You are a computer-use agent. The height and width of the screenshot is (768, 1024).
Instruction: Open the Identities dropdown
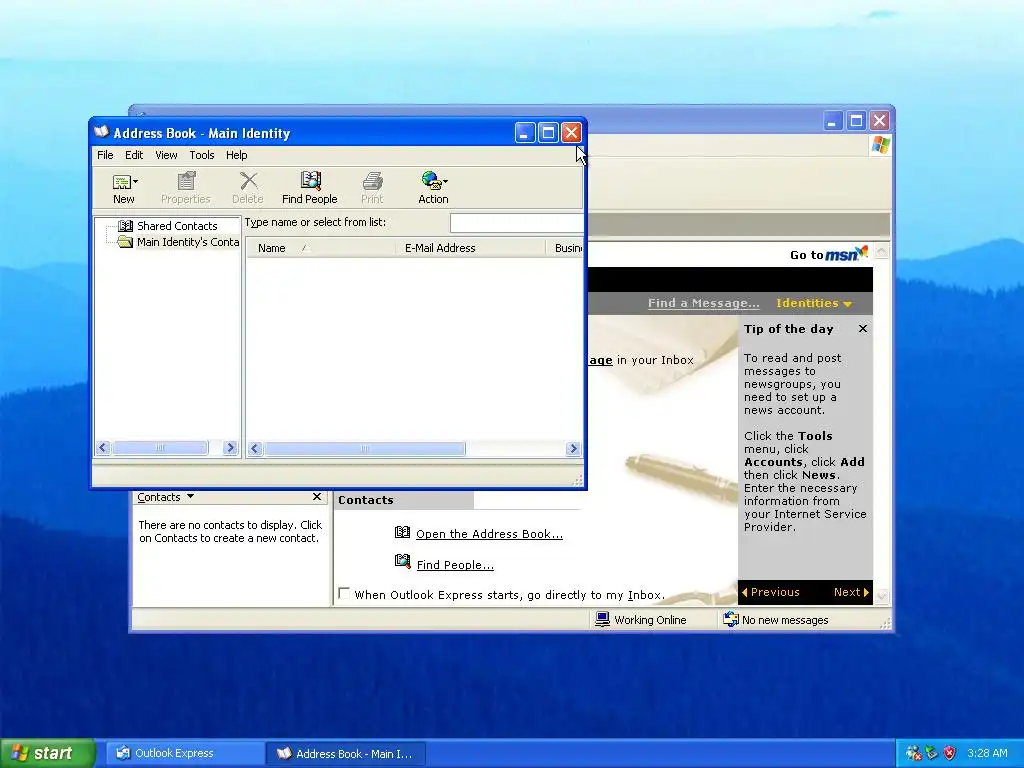(x=814, y=303)
